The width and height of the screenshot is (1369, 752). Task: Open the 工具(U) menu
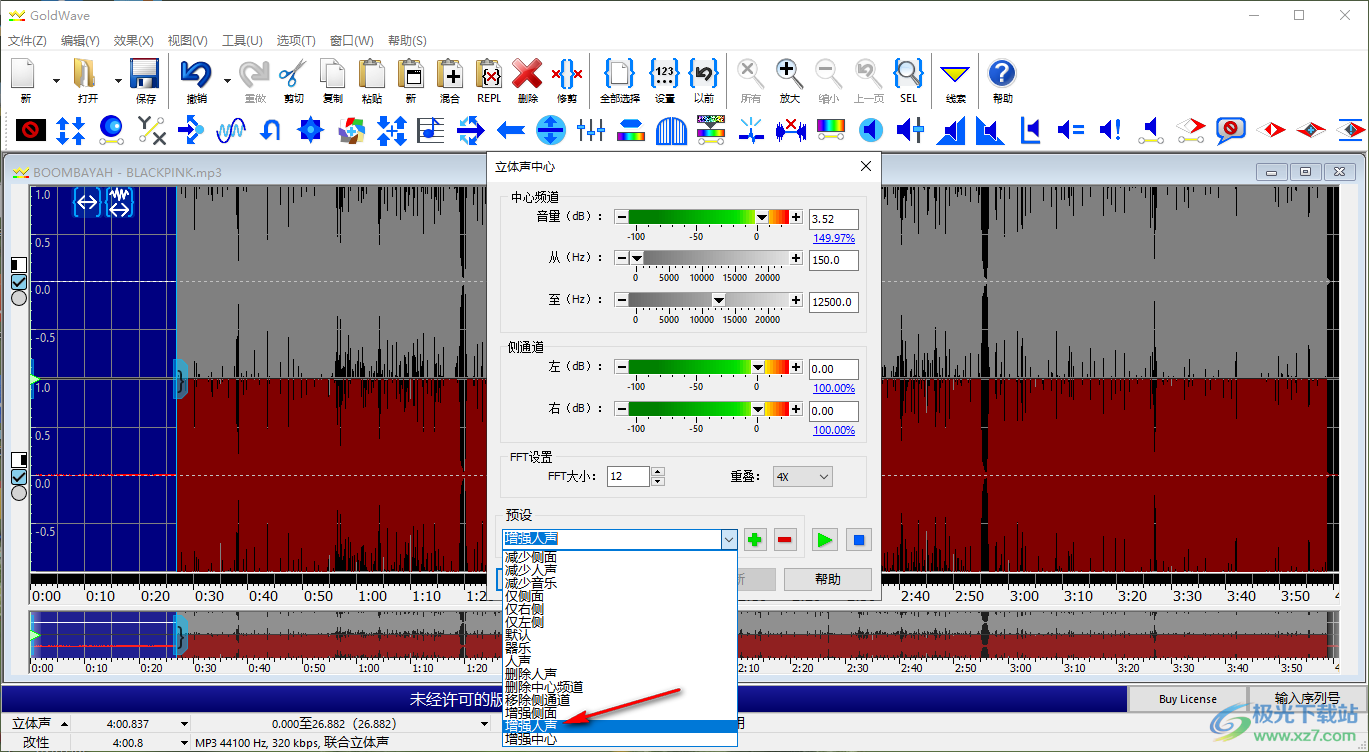[x=242, y=41]
